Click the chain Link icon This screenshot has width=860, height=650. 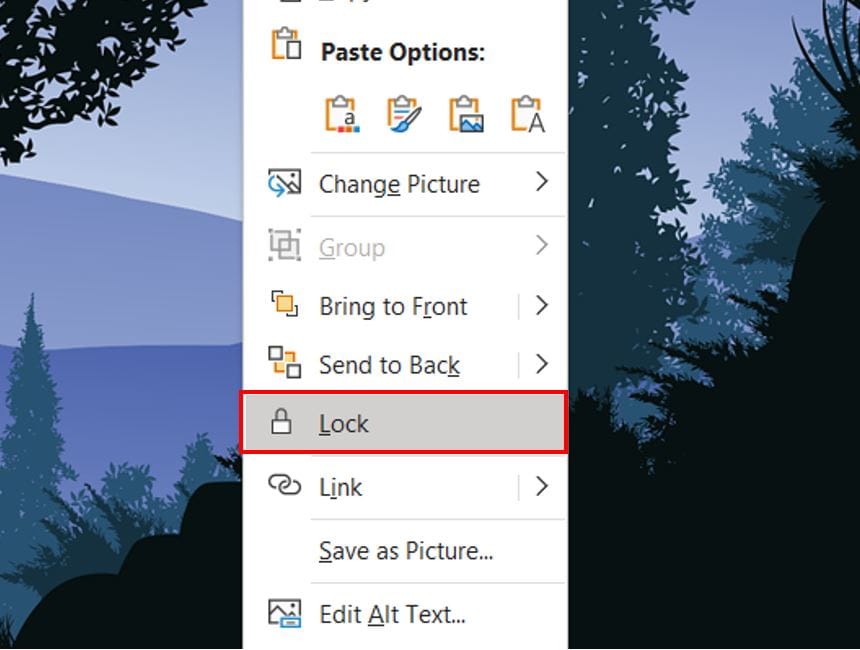[284, 486]
